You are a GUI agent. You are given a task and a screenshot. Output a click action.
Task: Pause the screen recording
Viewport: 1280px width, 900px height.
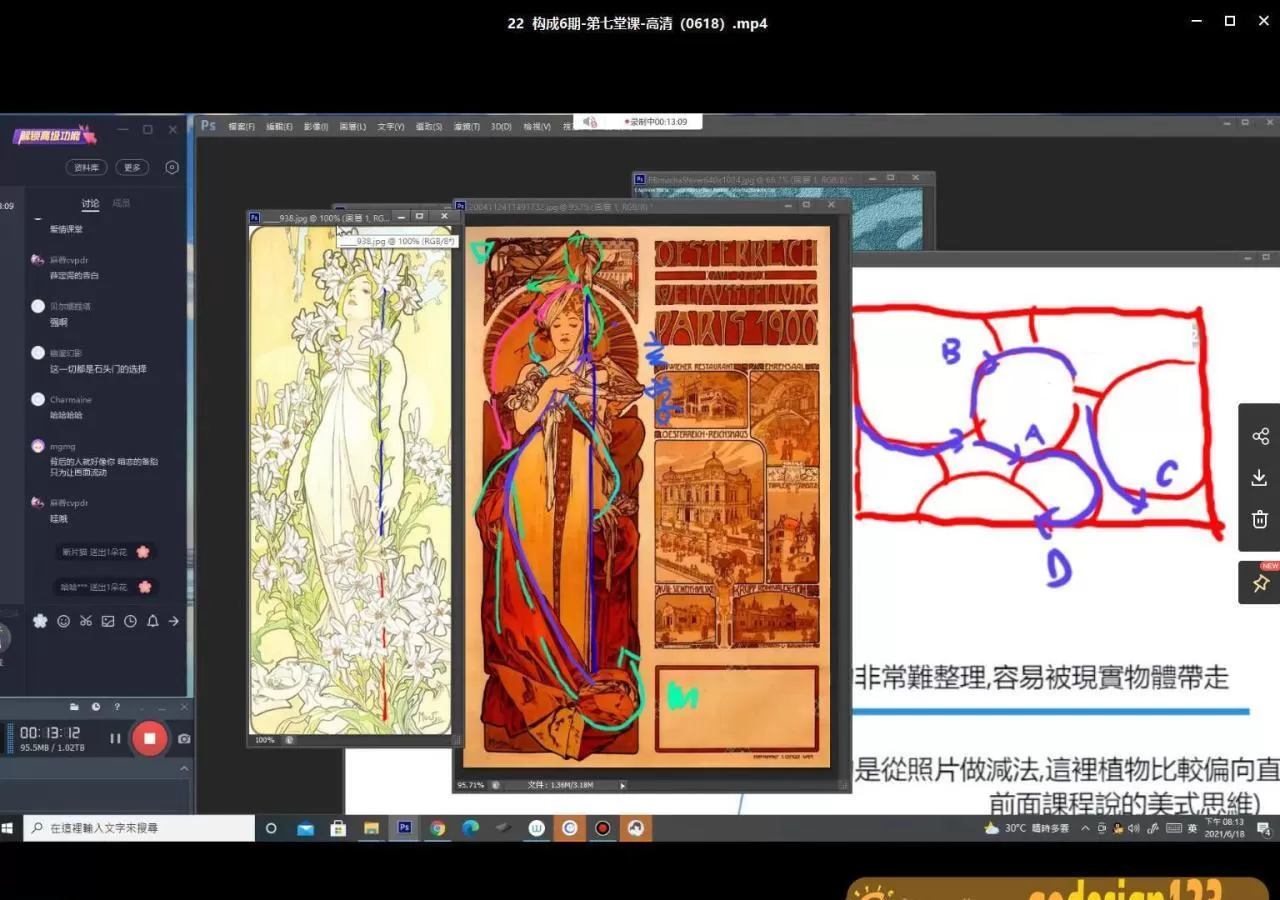(115, 738)
